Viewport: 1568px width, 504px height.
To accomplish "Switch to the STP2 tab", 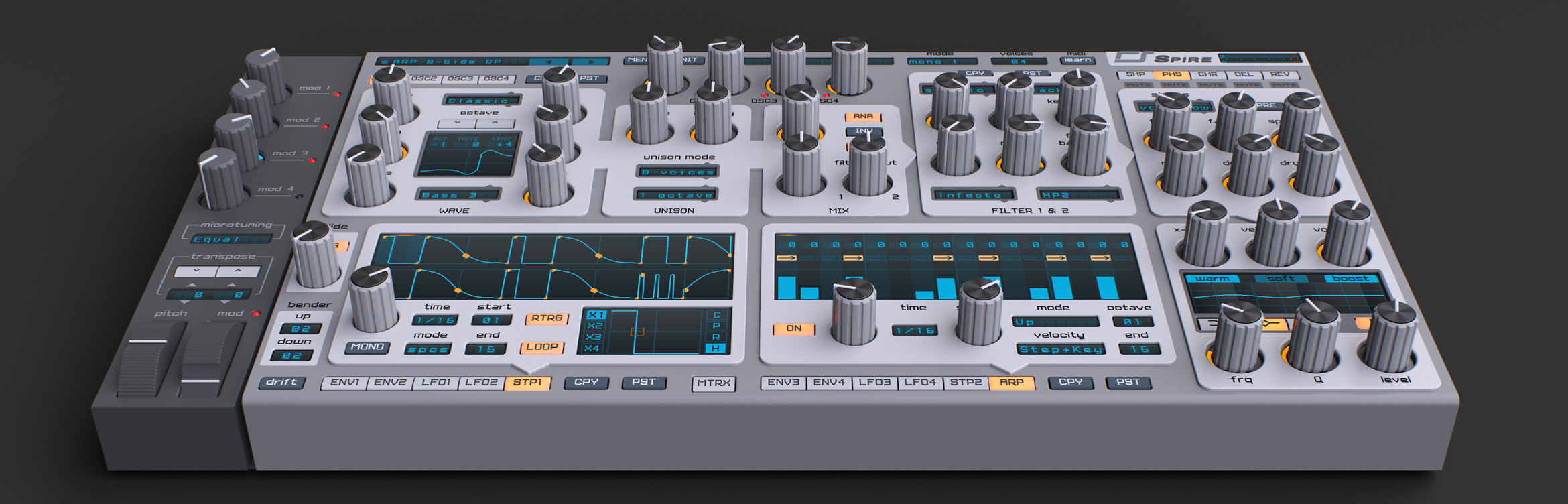I will click(x=966, y=383).
